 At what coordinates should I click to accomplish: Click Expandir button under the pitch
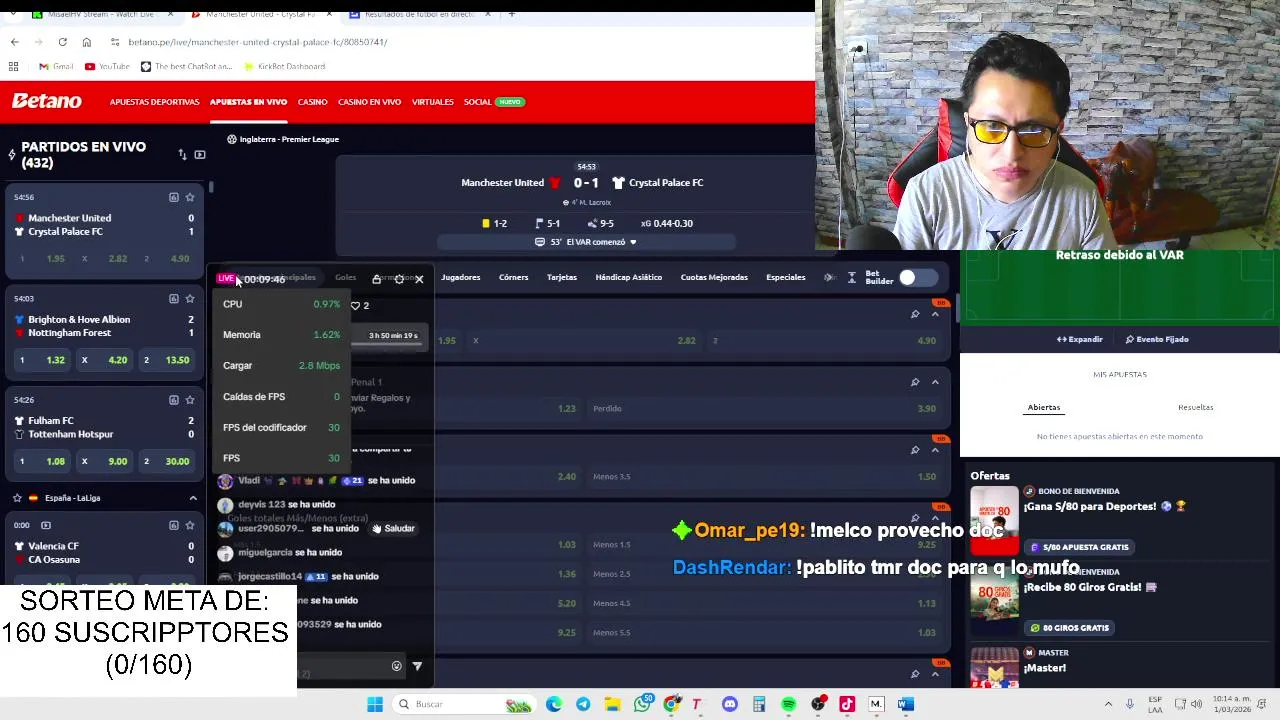[x=1079, y=339]
